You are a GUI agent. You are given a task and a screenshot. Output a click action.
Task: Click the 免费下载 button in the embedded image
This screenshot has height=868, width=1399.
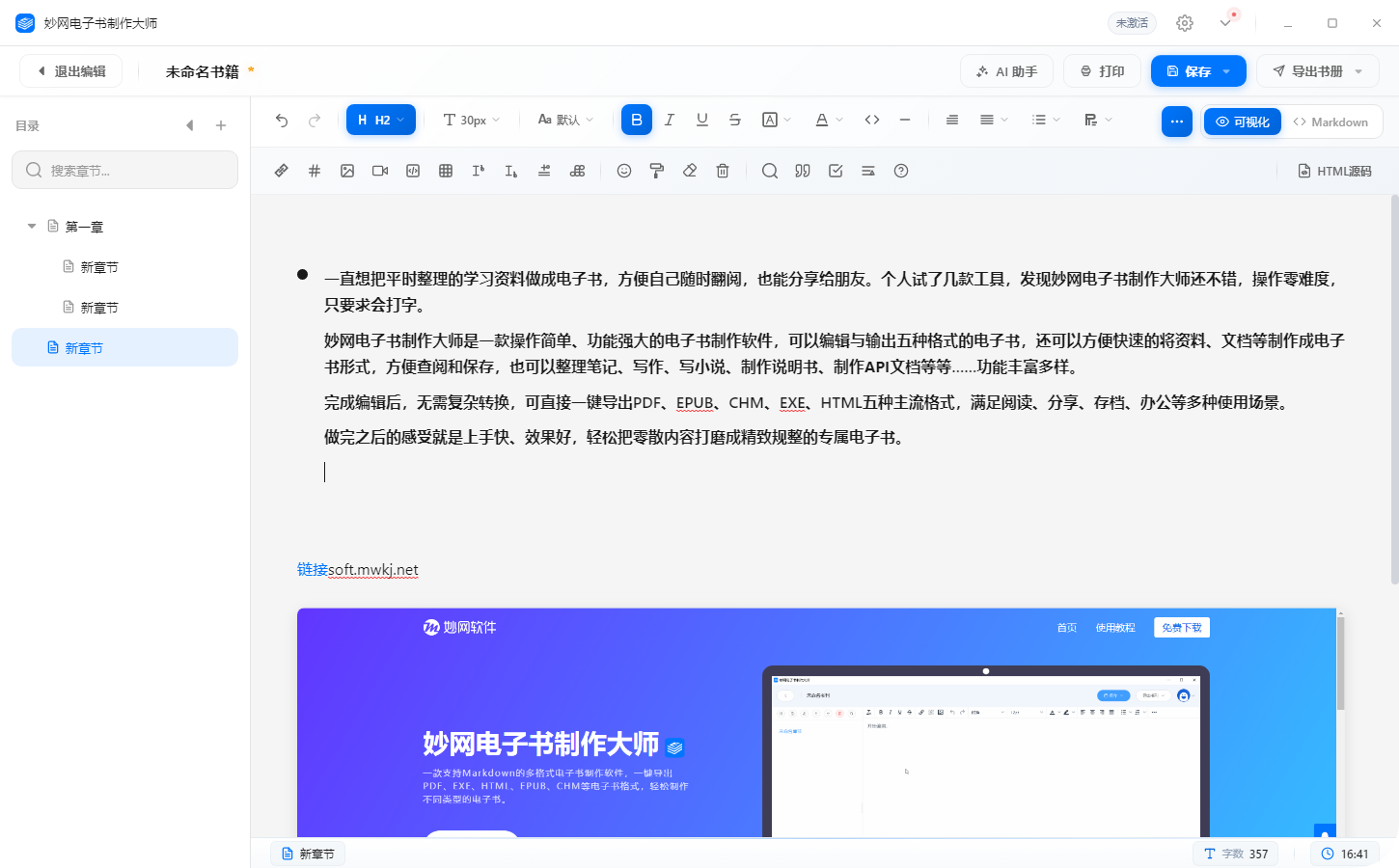(x=1182, y=628)
